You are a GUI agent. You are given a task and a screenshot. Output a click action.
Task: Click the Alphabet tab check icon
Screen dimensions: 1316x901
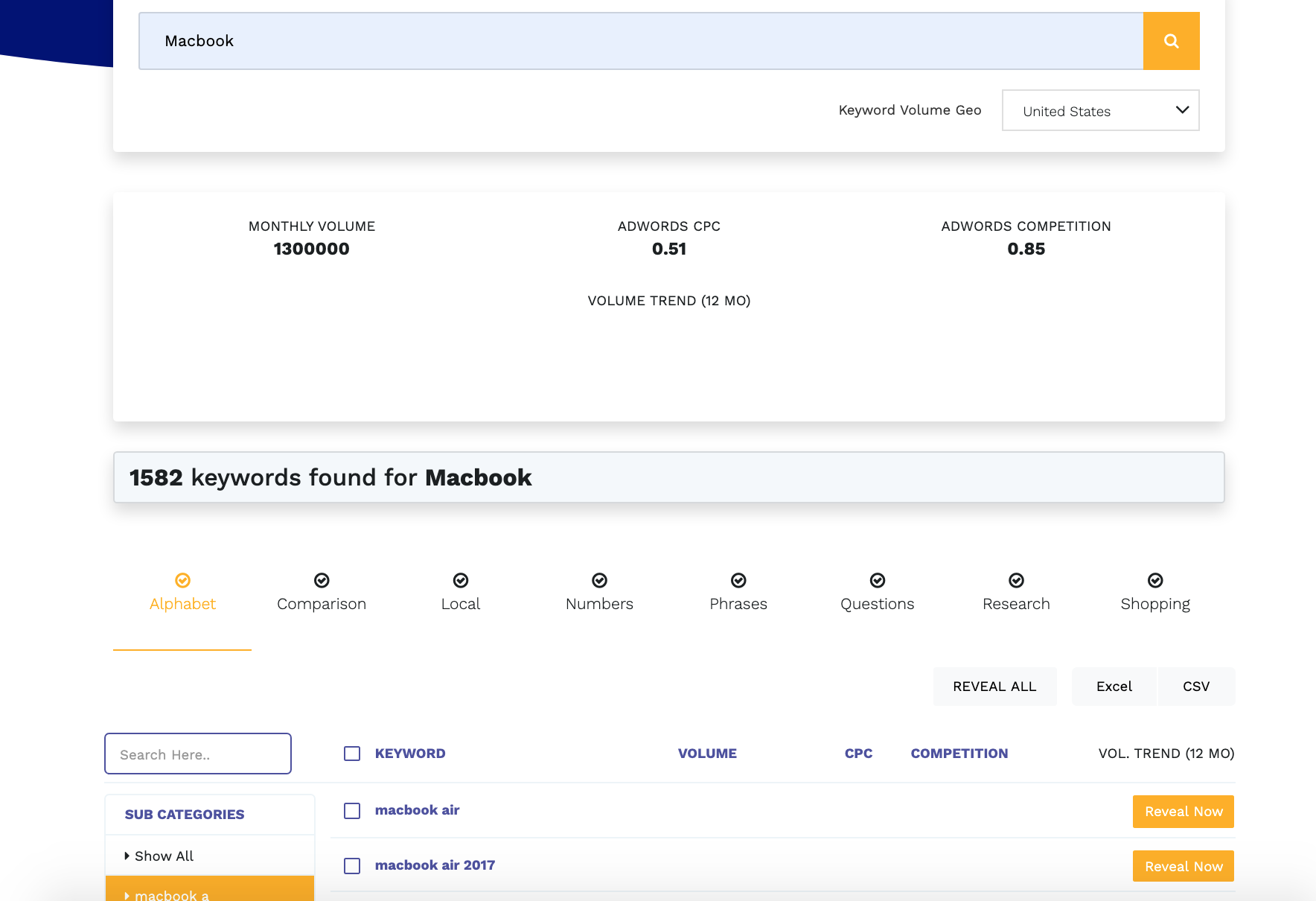182,580
